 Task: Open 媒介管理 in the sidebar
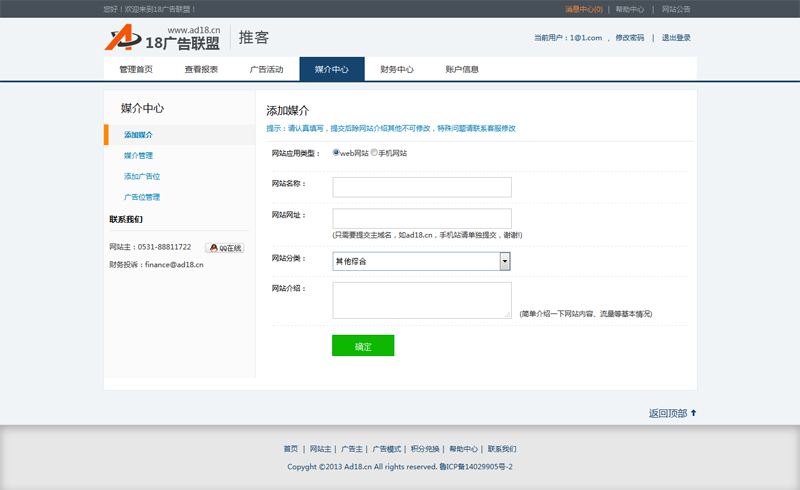tap(138, 156)
